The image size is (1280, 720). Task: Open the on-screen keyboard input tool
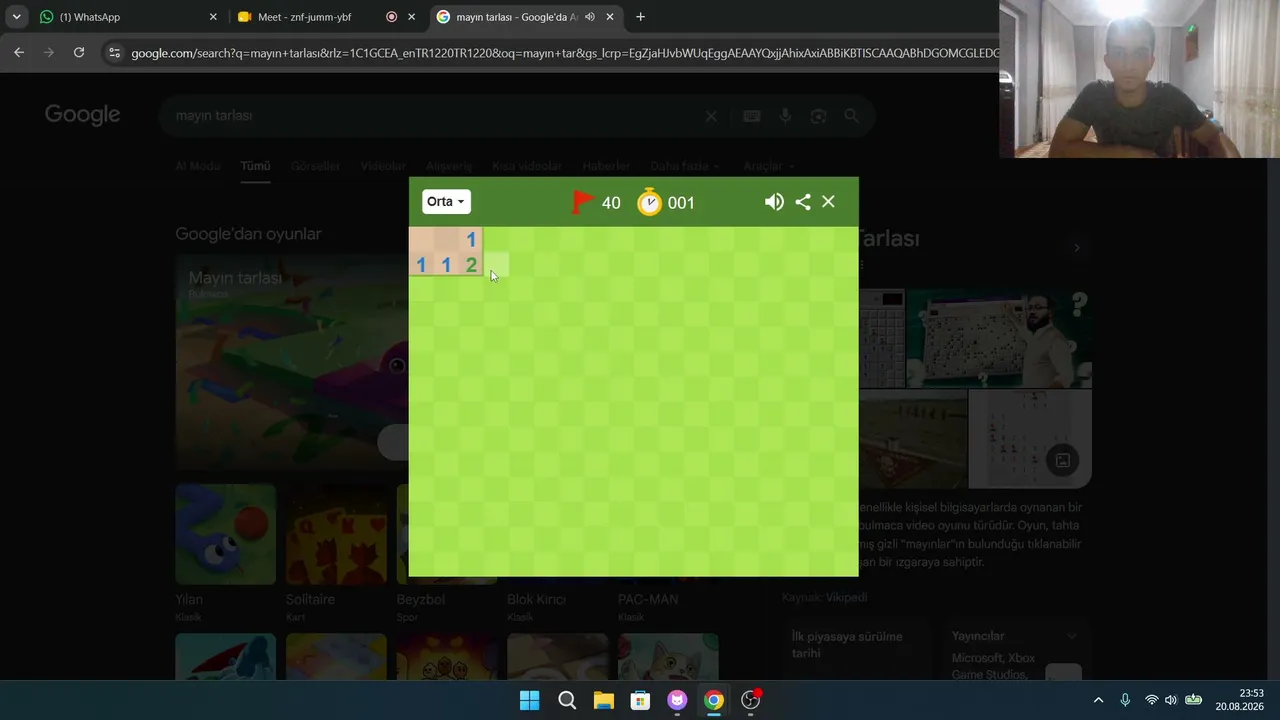pos(752,116)
